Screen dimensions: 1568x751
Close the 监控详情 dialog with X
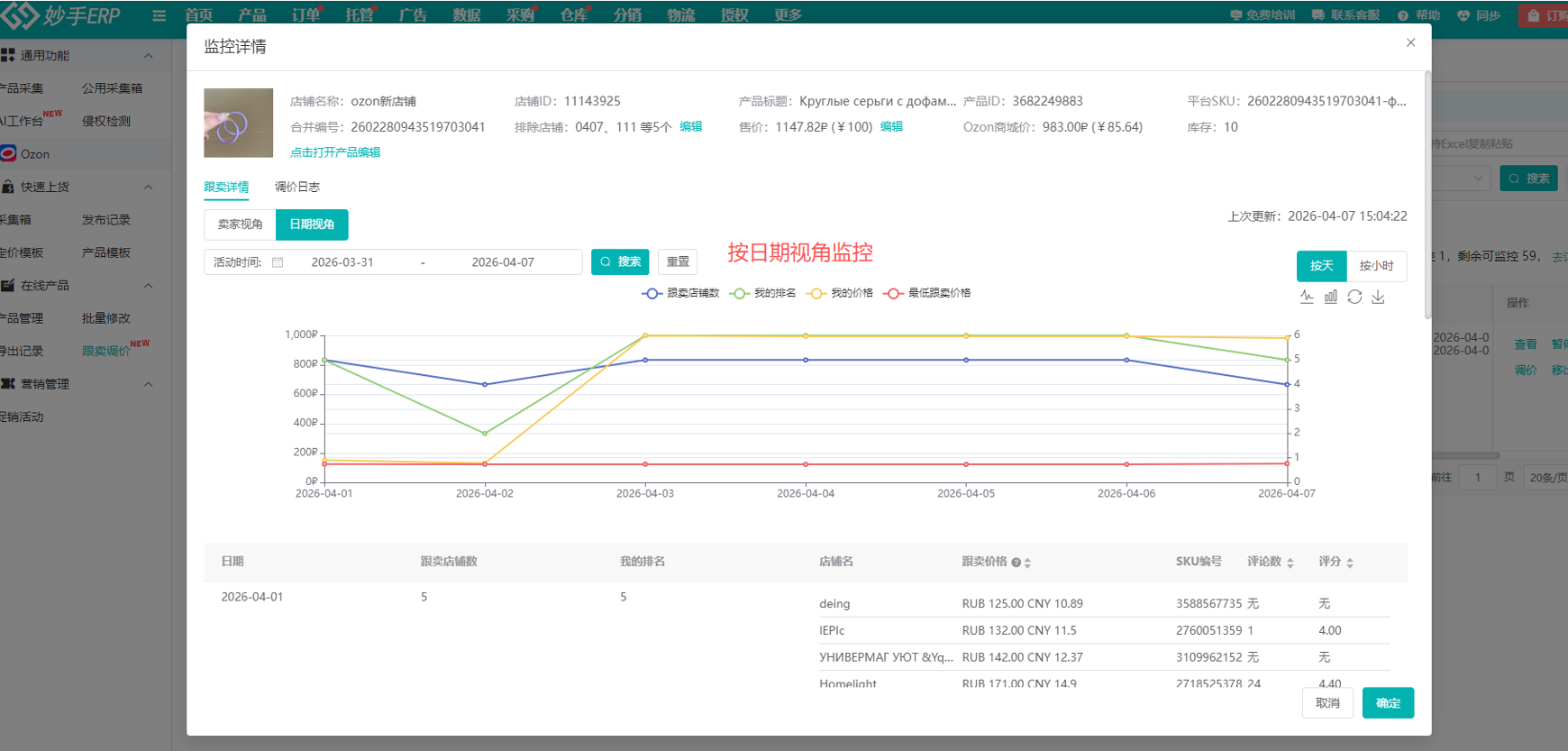(1410, 42)
